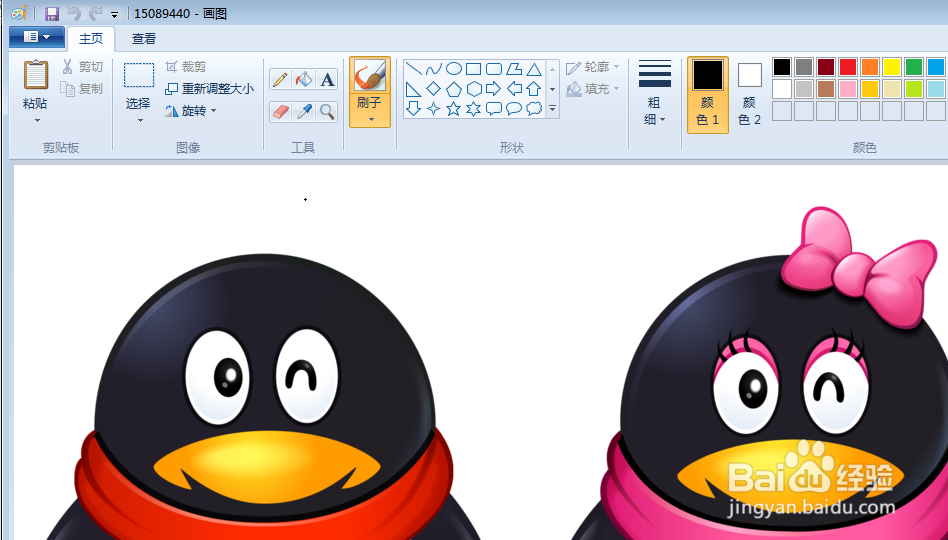This screenshot has width=948, height=540.
Task: Click the Cut (剪切) button
Action: (82, 67)
